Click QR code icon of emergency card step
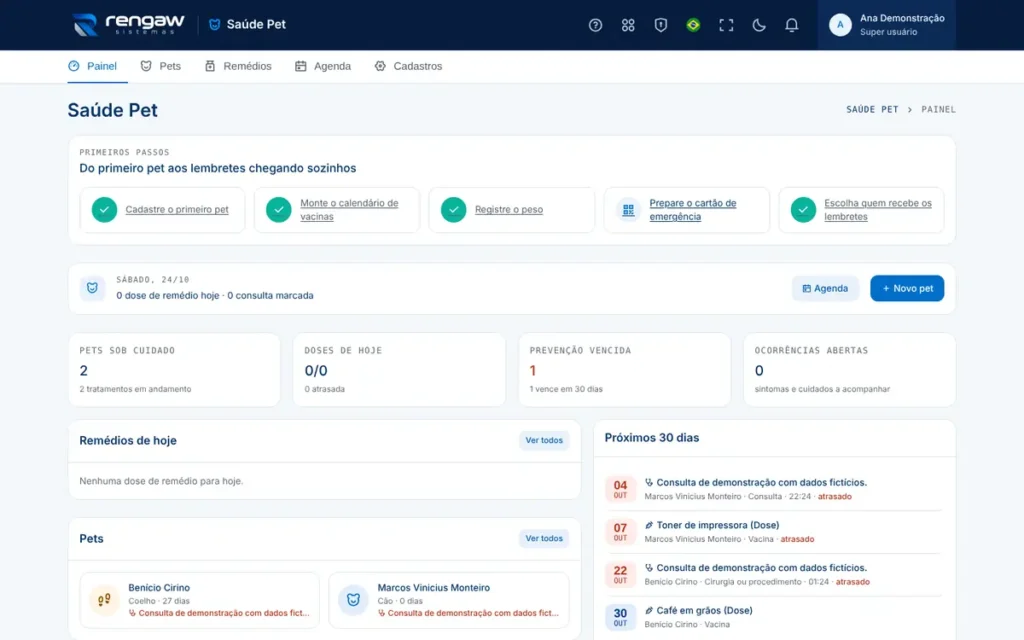Screen dimensions: 1024x640 [628, 210]
